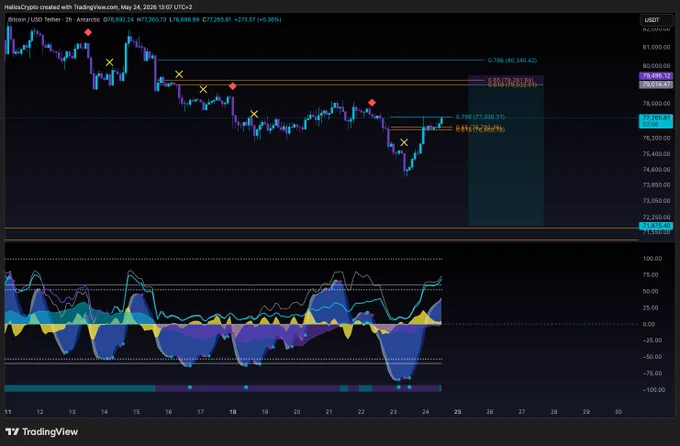680x446 pixels.
Task: Click the 75,400.00 price axis label
Action: 656,154
